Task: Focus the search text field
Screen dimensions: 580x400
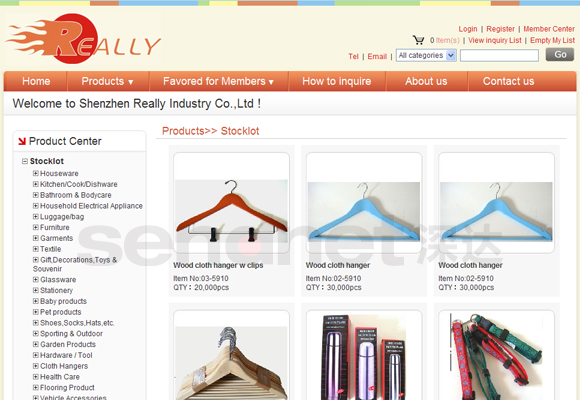Action: pos(499,56)
